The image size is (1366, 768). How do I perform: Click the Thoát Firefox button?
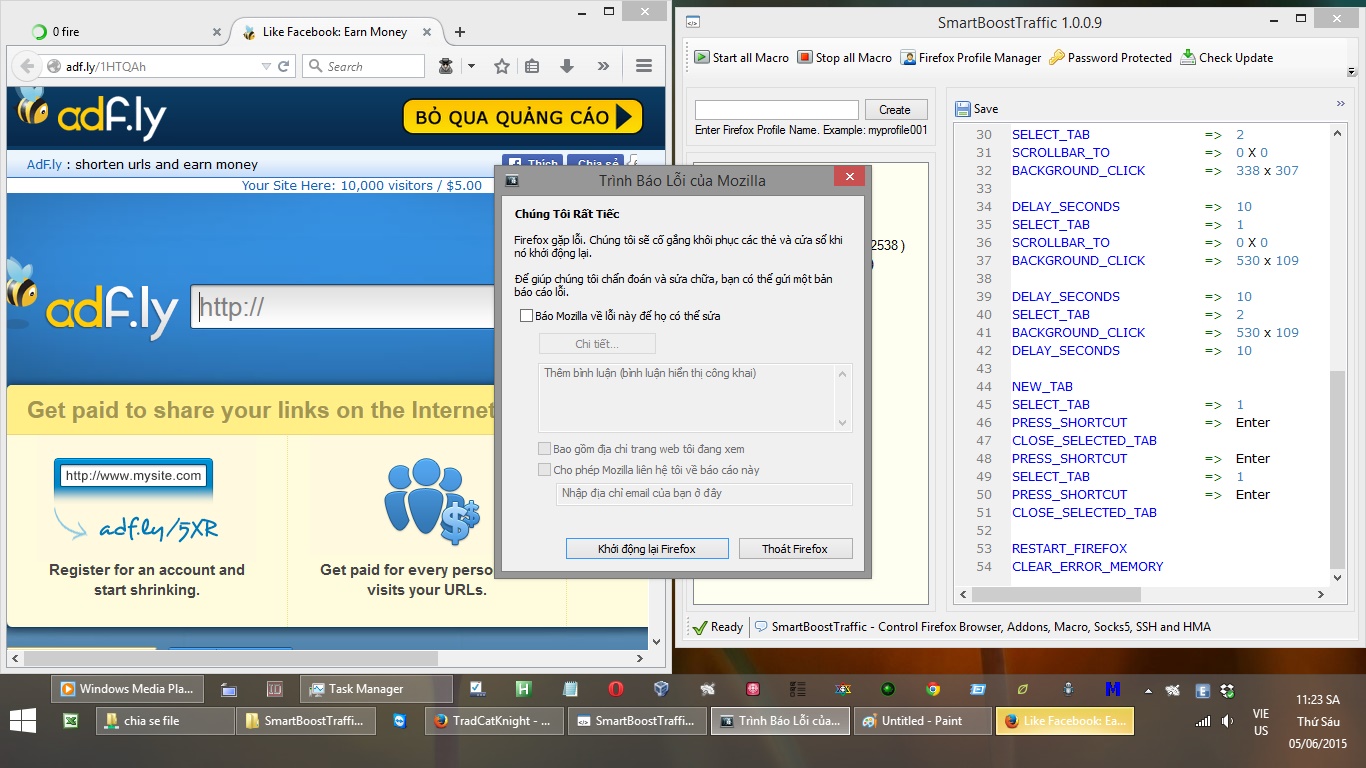point(795,549)
